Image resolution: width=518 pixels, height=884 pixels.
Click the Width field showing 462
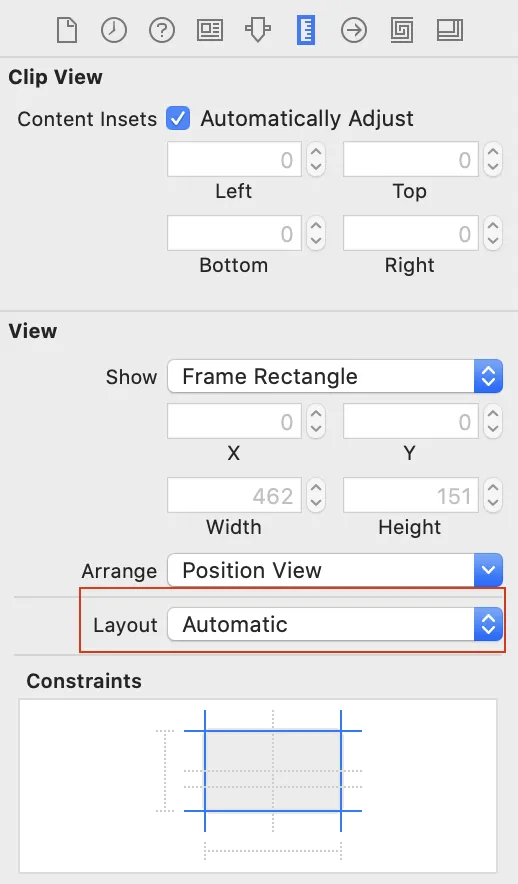click(234, 496)
